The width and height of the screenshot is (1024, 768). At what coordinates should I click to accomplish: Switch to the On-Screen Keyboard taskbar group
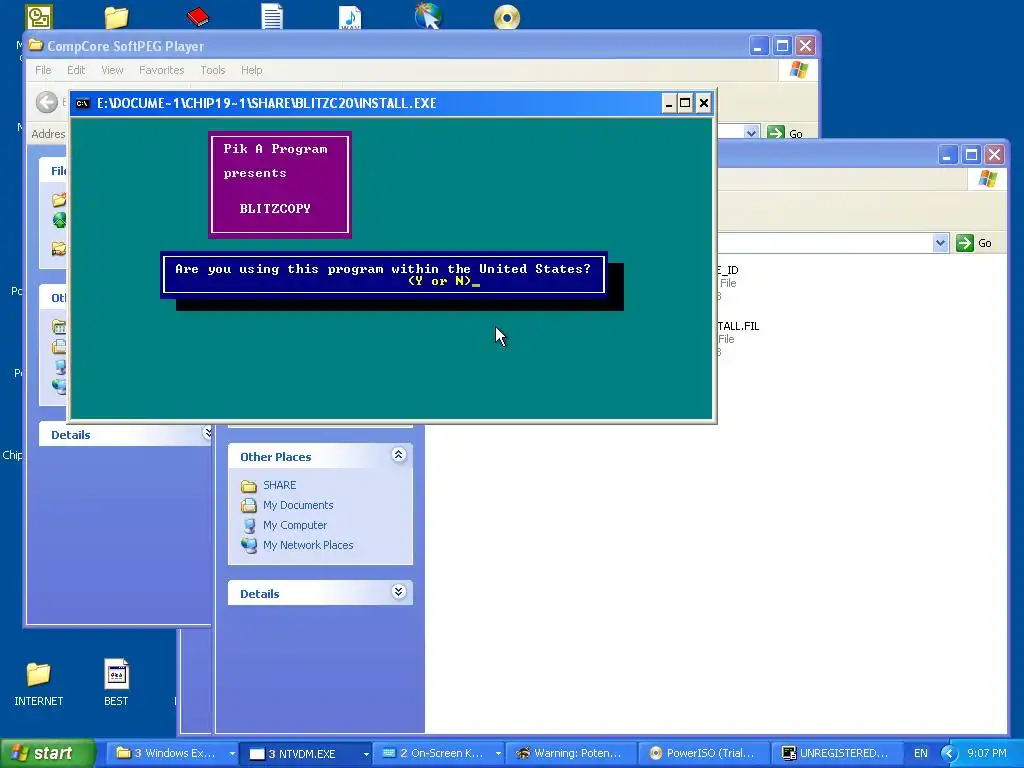(436, 754)
